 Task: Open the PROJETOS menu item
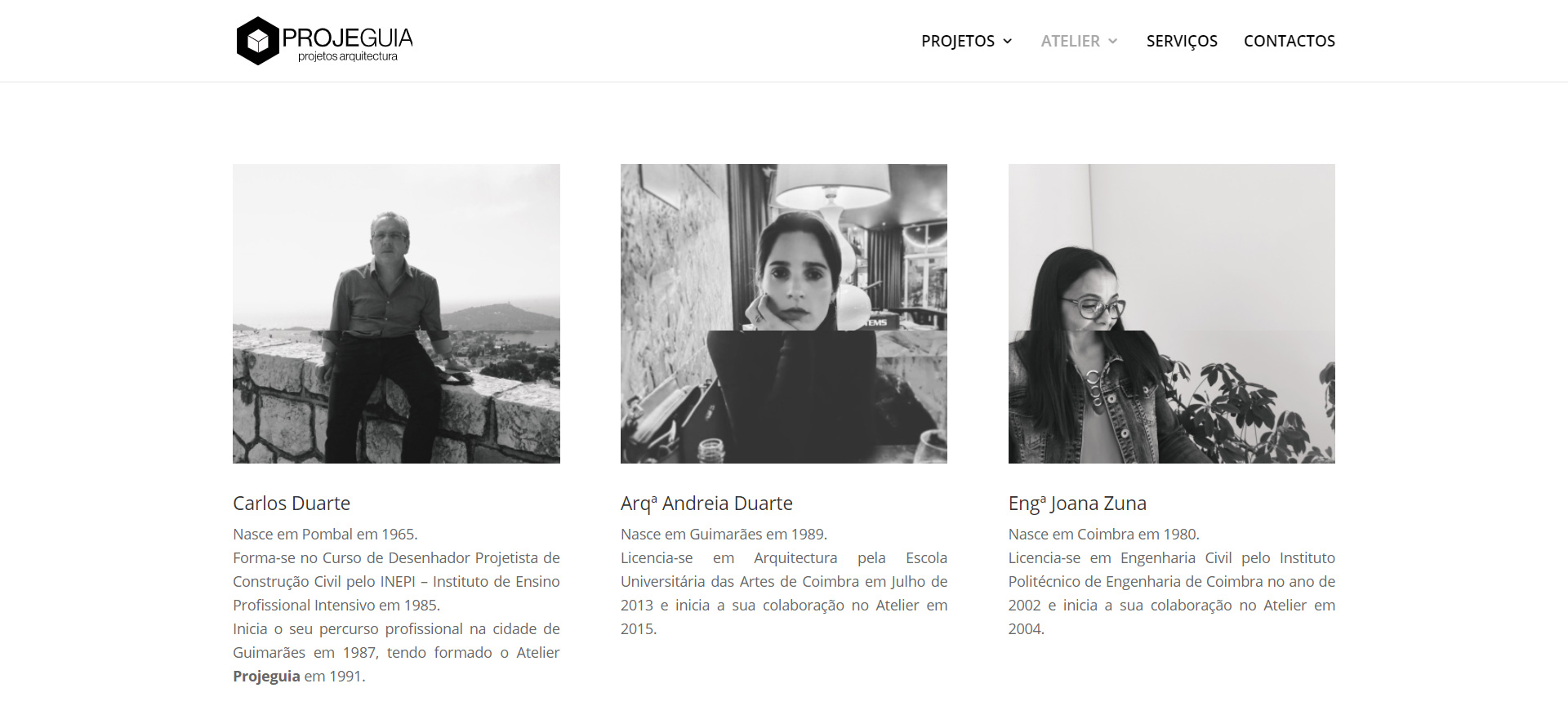[x=958, y=41]
